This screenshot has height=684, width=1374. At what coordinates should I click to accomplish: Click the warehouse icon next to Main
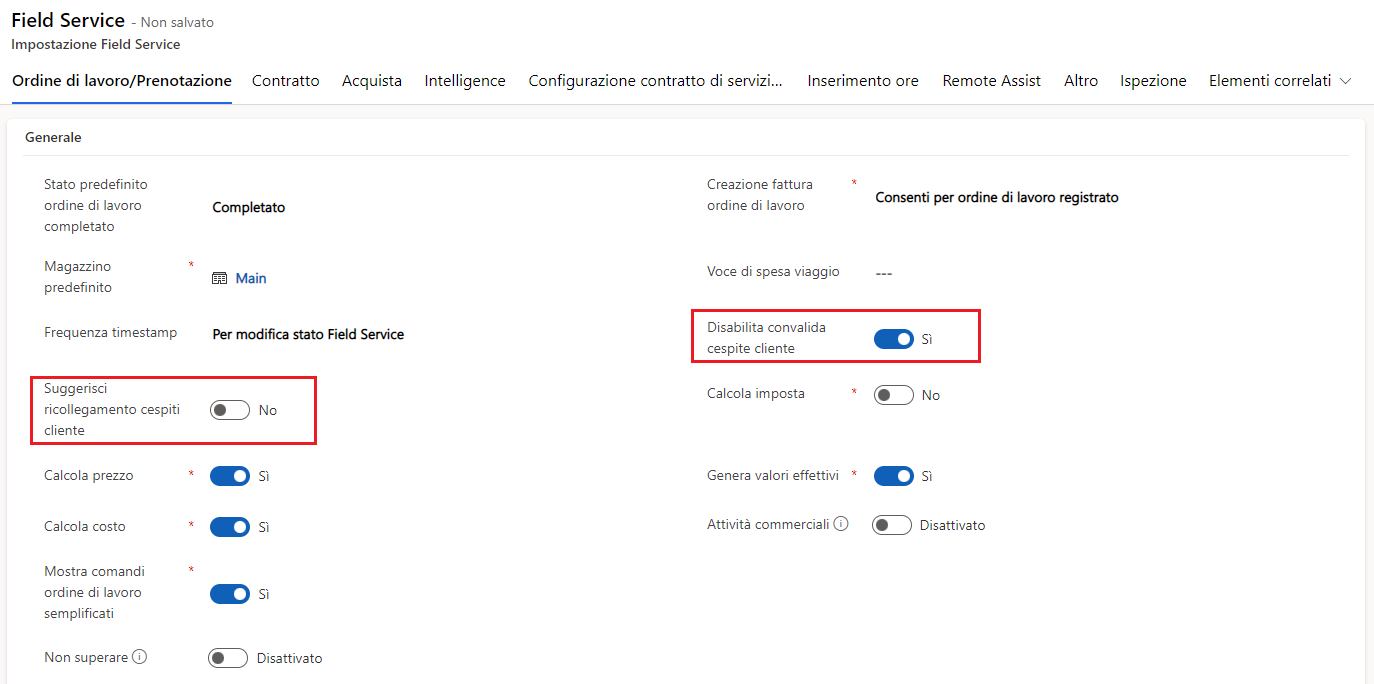[220, 279]
